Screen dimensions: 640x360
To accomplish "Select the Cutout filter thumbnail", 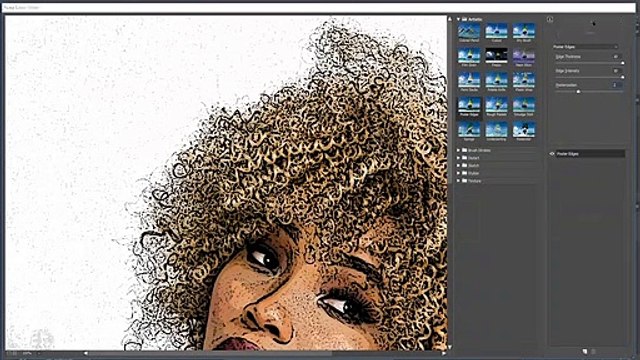I will click(496, 31).
